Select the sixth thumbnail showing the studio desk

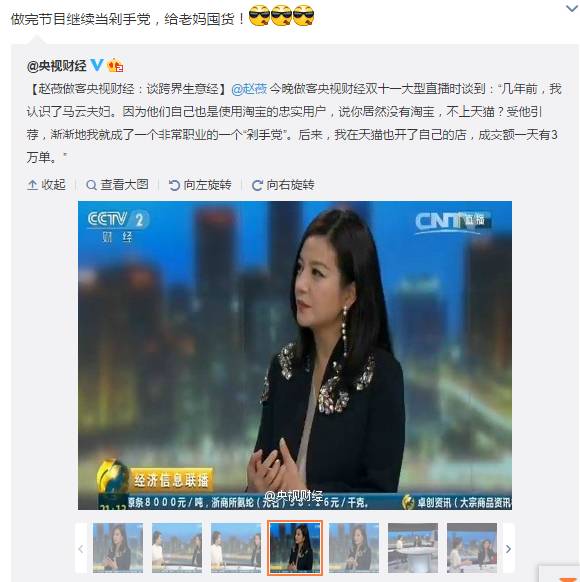click(413, 548)
